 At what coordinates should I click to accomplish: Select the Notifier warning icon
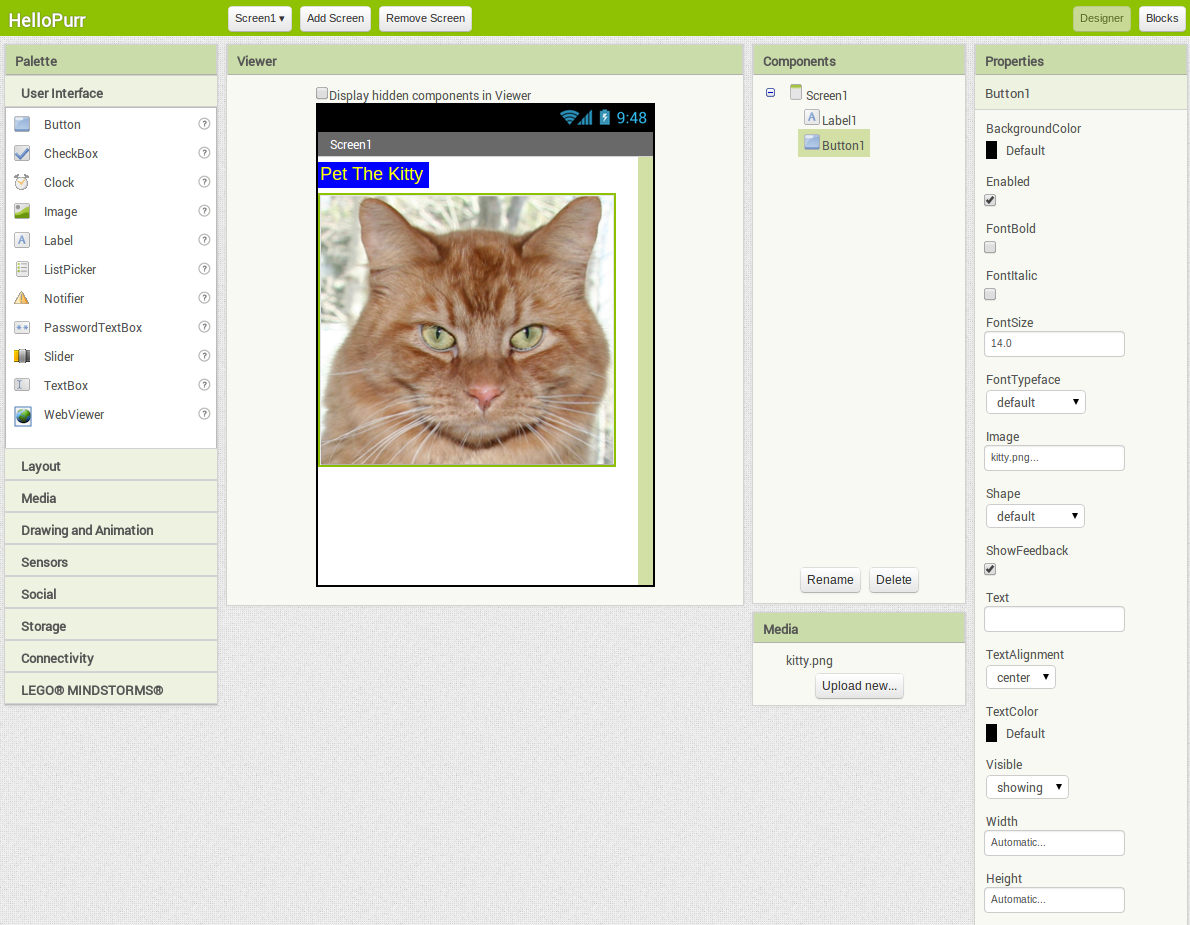pos(22,299)
